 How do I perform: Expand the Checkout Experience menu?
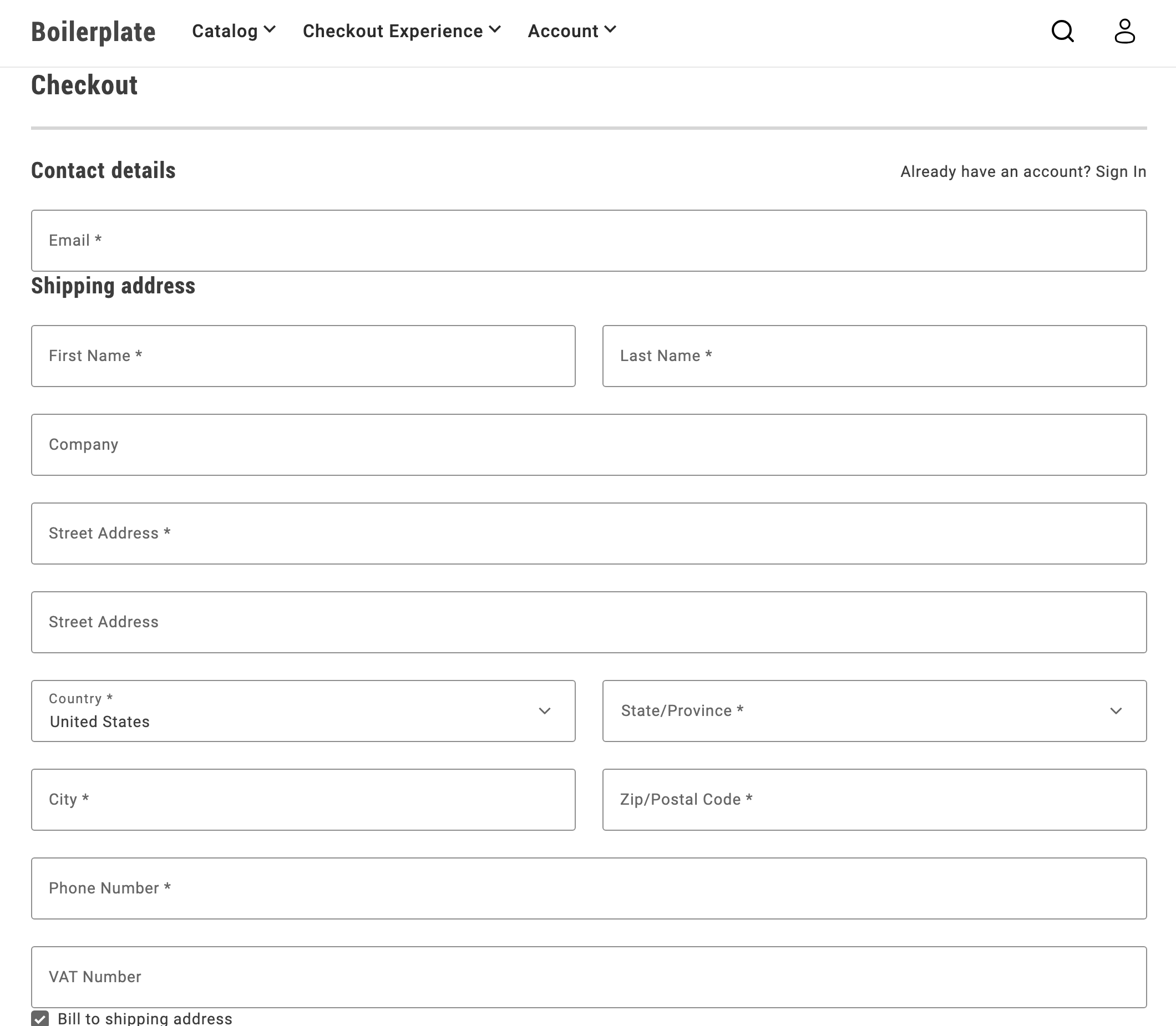click(402, 31)
